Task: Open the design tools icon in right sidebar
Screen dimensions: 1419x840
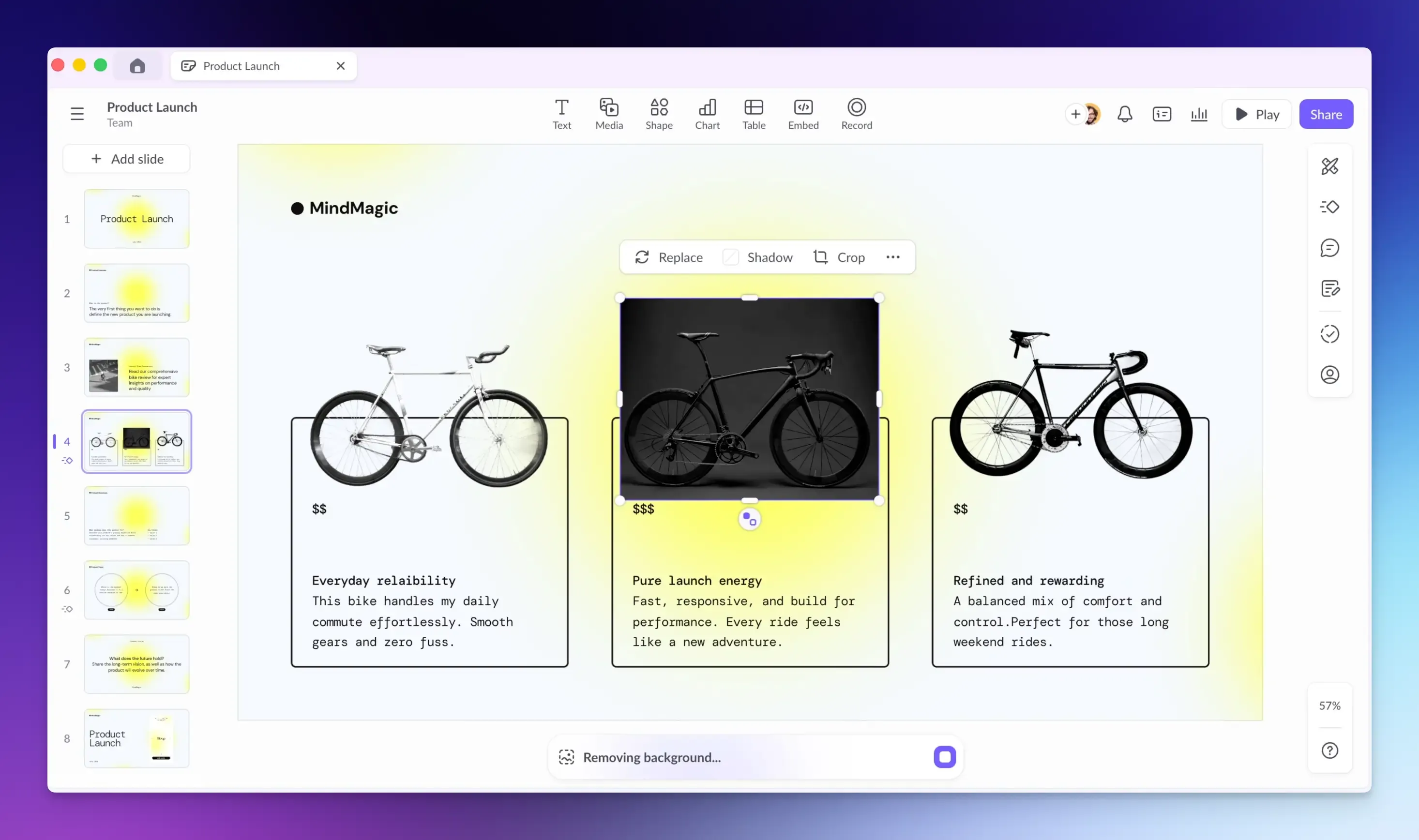Action: [x=1329, y=166]
